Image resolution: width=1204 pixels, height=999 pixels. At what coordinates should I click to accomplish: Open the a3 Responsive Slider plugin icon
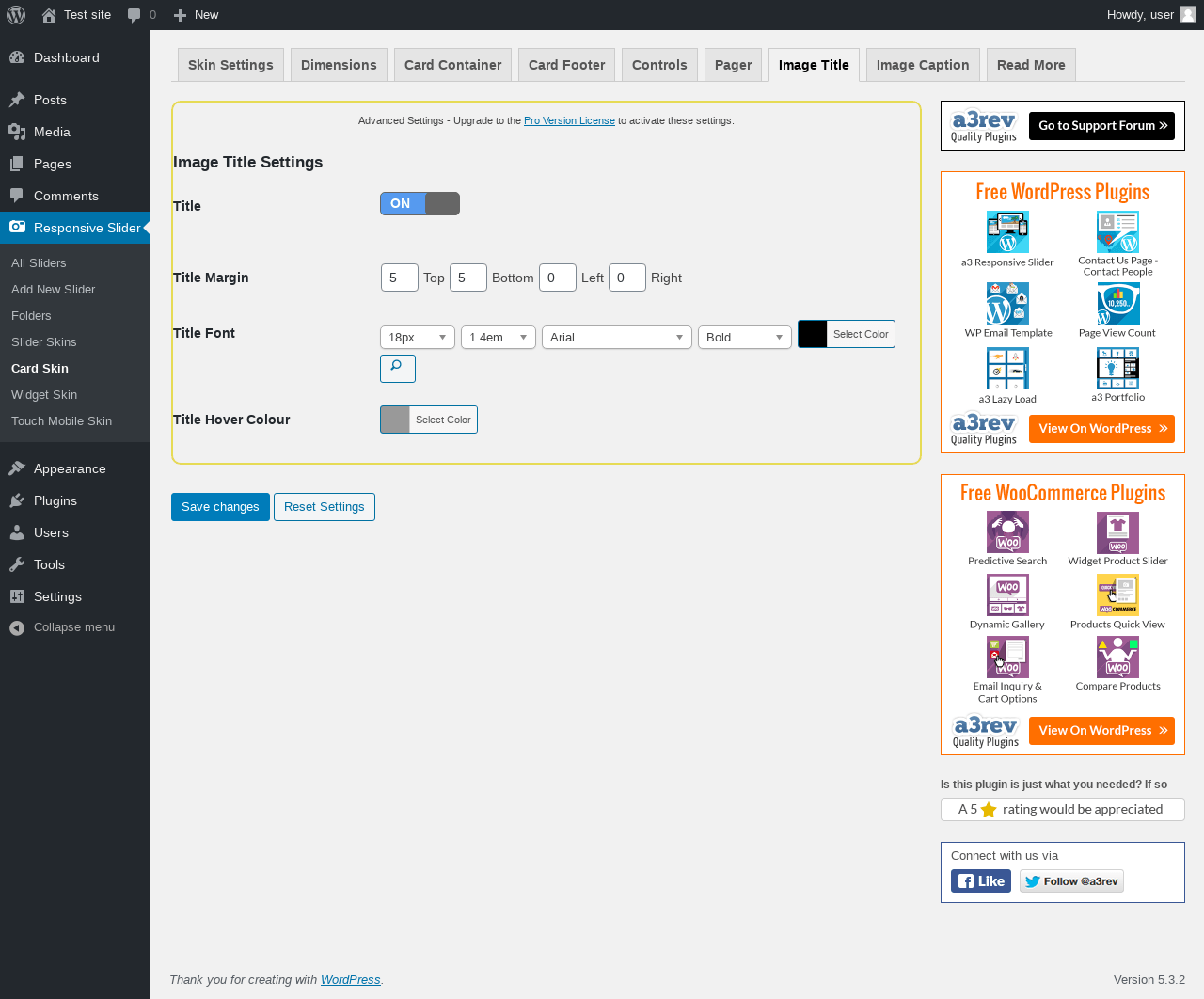point(1007,231)
